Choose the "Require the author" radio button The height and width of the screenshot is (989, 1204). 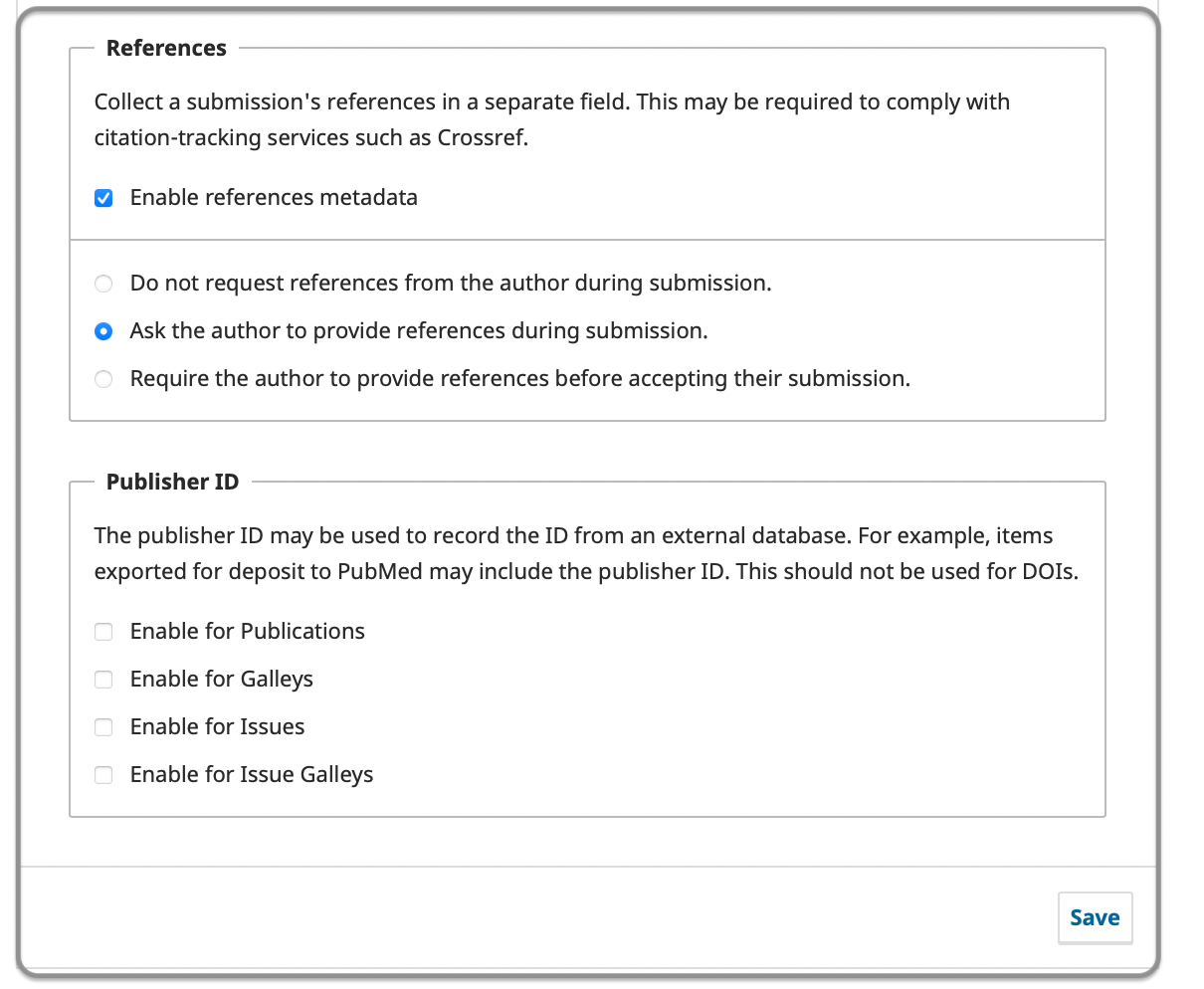pos(103,379)
